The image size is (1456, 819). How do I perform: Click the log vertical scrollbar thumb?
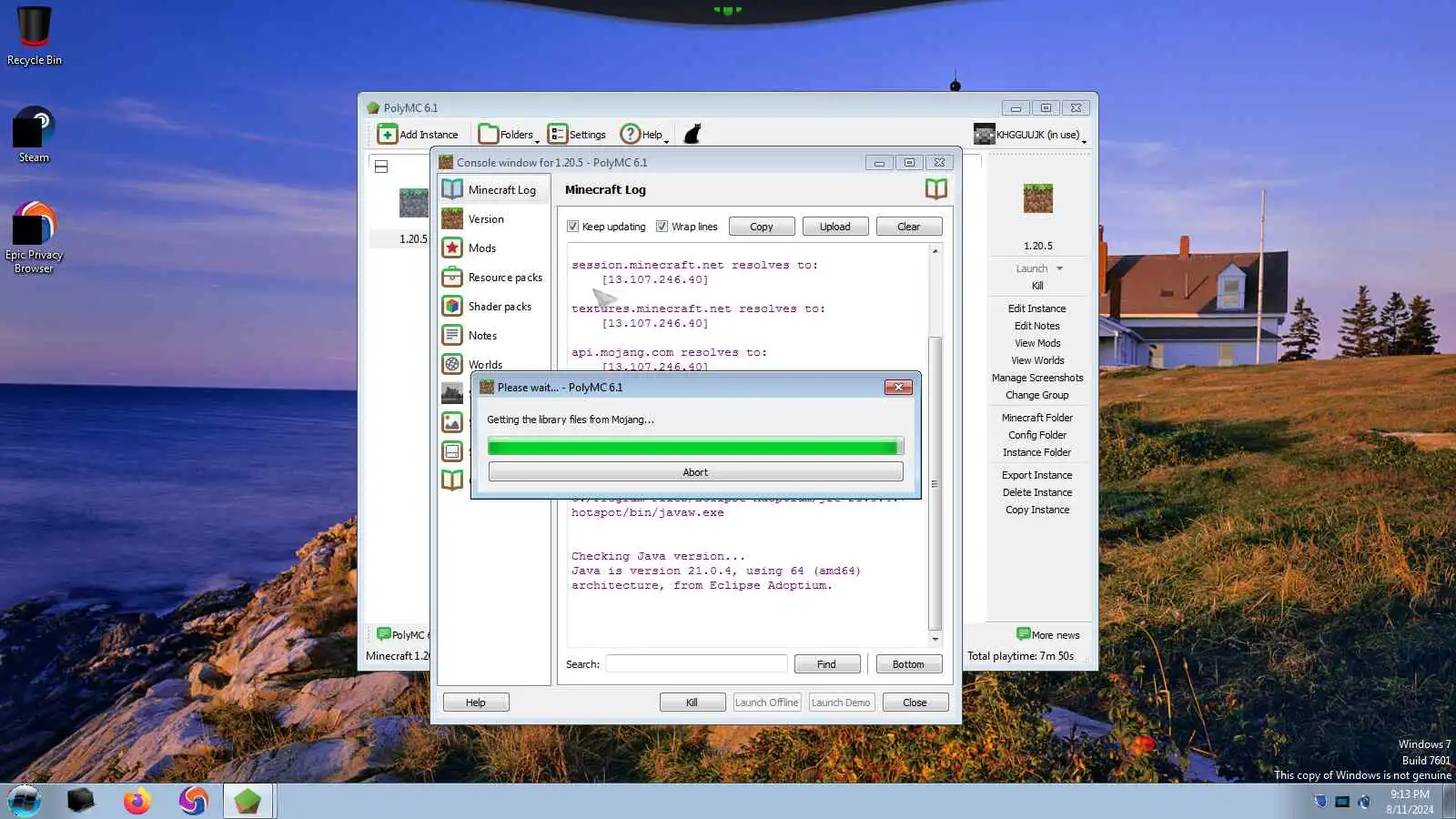click(x=935, y=483)
